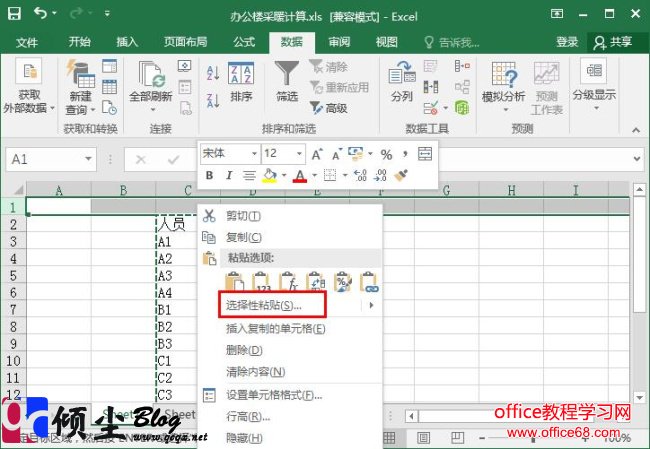Decrease decimal places in mini toolbar
The height and width of the screenshot is (449, 650).
point(380,175)
